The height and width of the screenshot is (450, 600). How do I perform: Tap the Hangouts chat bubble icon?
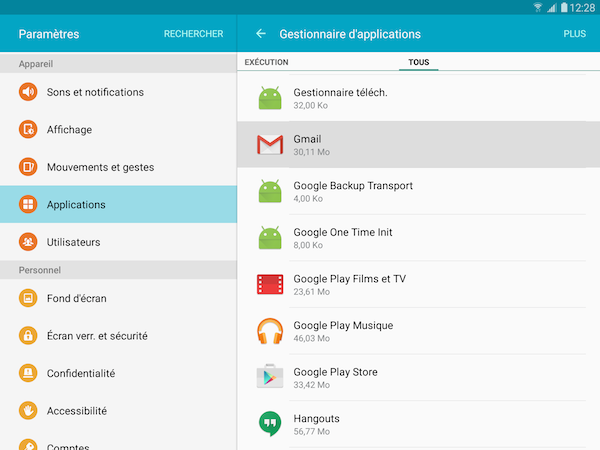click(x=270, y=424)
